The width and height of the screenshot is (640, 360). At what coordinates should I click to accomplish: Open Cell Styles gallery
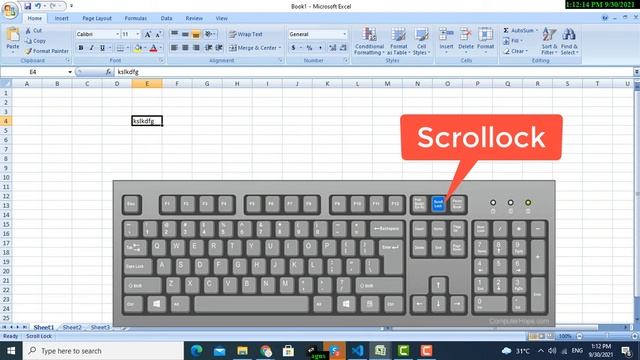click(x=421, y=41)
